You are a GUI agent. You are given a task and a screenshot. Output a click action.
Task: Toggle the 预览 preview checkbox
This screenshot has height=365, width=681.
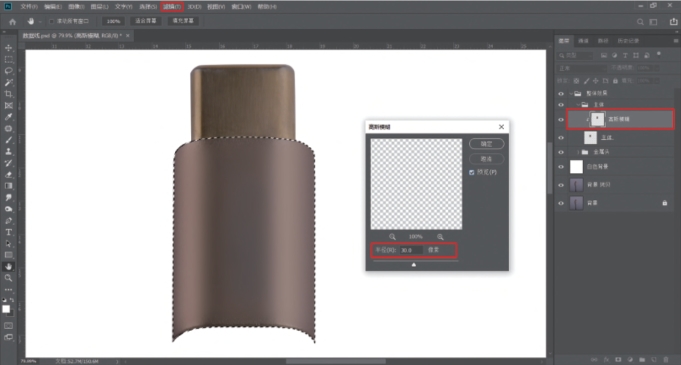click(472, 173)
